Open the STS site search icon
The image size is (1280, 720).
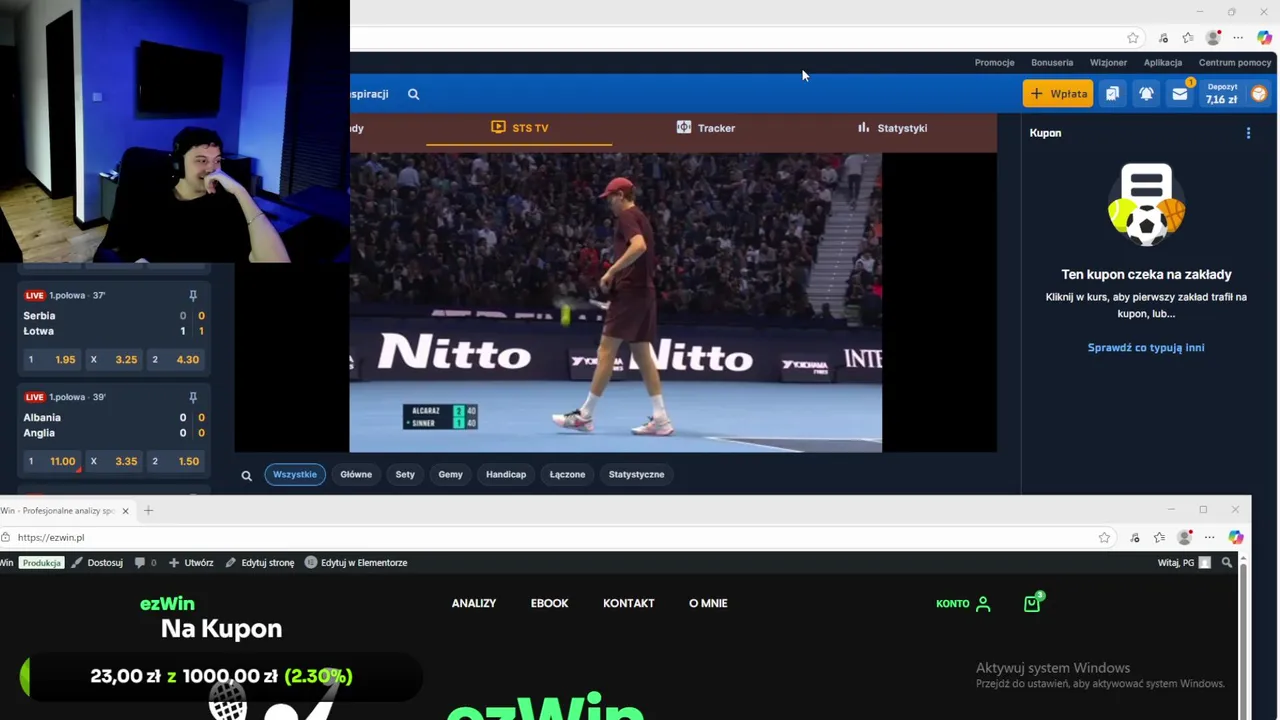coord(413,94)
